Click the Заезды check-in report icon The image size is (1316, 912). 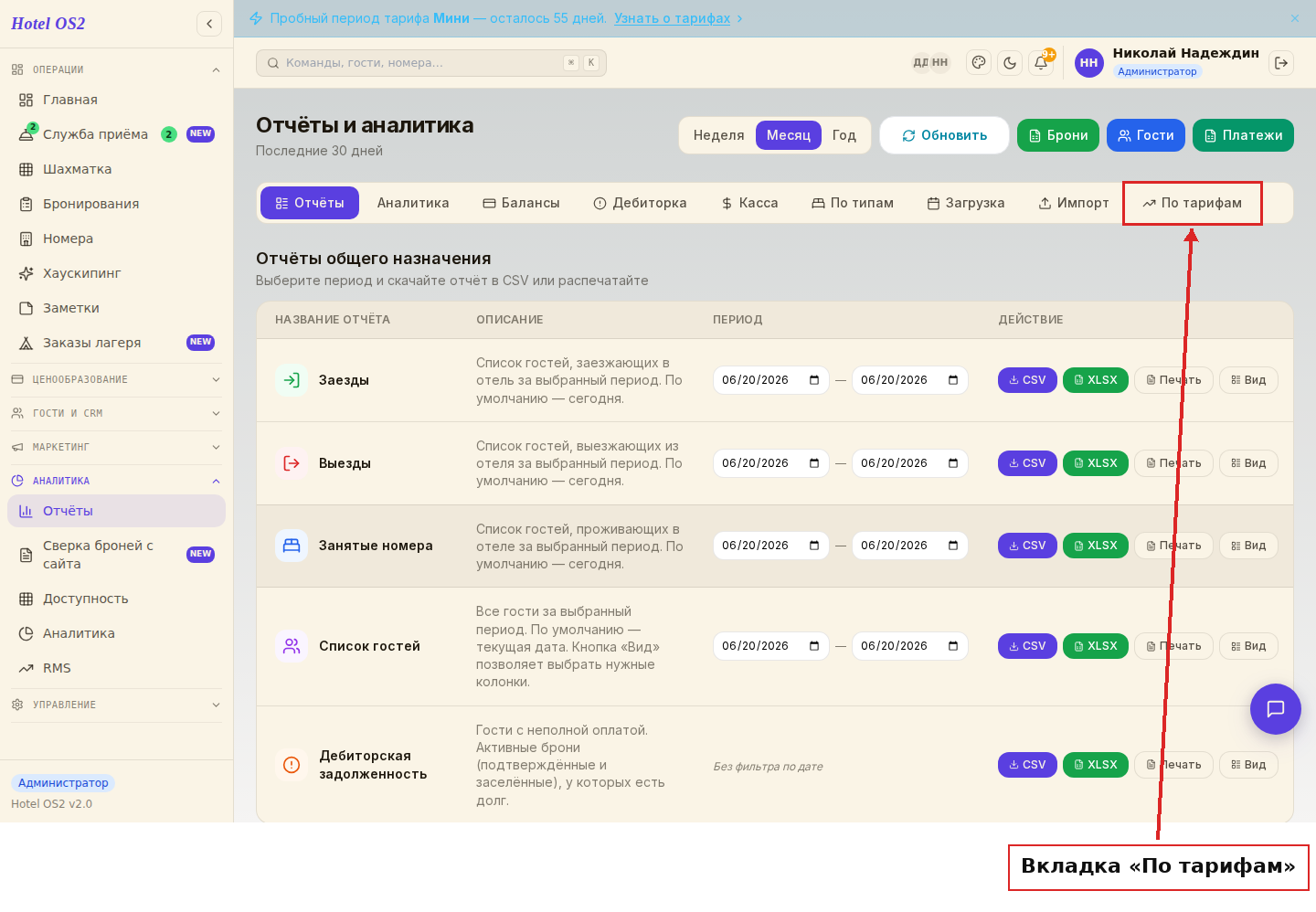pos(292,380)
